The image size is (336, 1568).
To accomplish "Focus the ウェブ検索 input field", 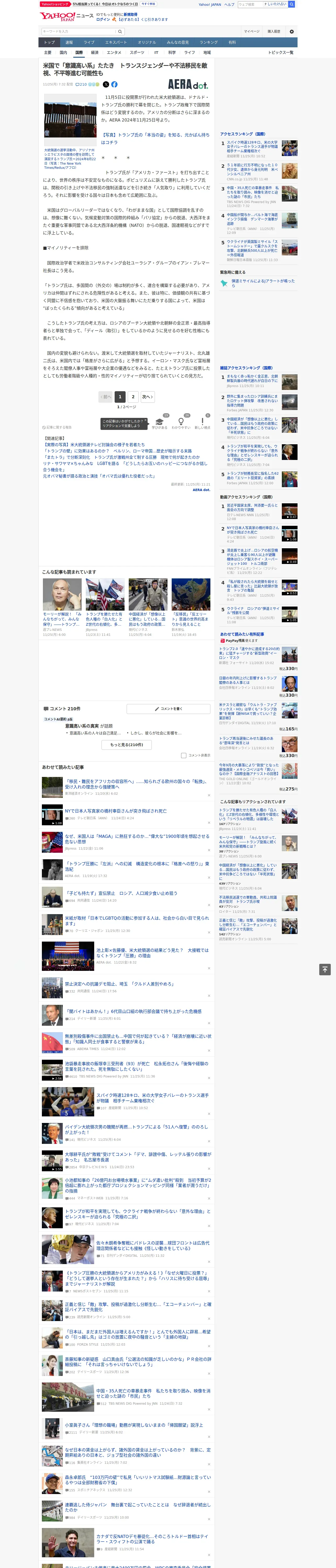I will pos(251,4).
